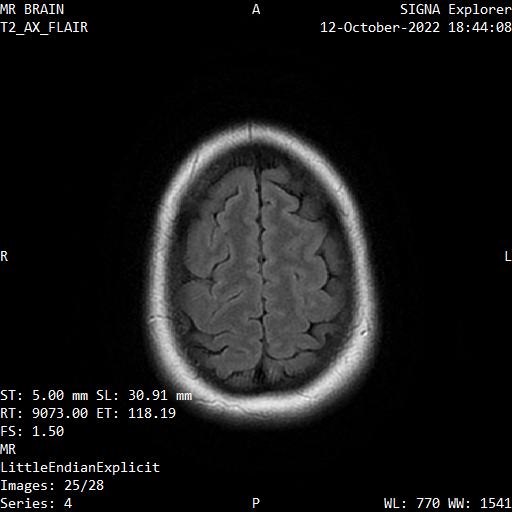Click the WL: 770 window level value
Screen dimensions: 512x512
tap(412, 503)
